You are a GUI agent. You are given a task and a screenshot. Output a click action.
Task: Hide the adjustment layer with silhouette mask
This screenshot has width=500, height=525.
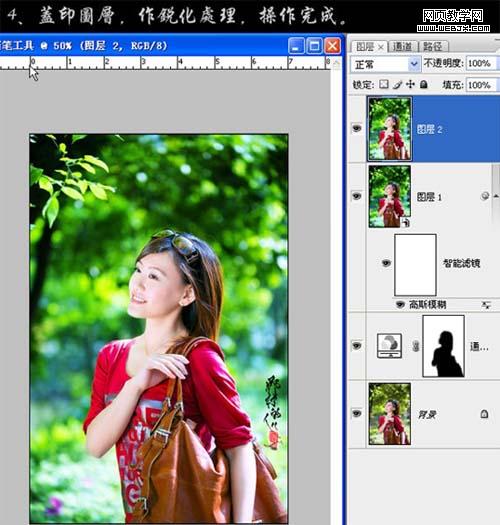coord(356,345)
